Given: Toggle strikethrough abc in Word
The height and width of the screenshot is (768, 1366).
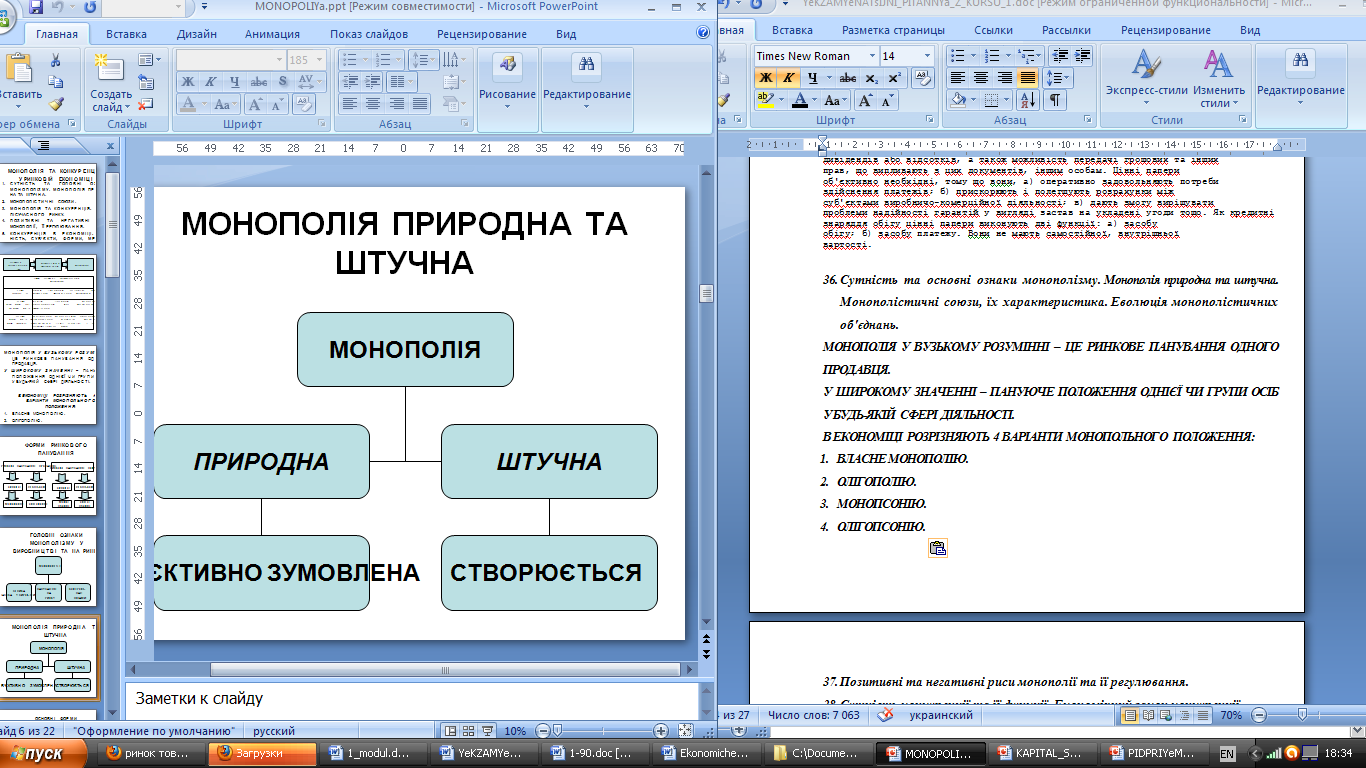Looking at the screenshot, I should coord(848,78).
